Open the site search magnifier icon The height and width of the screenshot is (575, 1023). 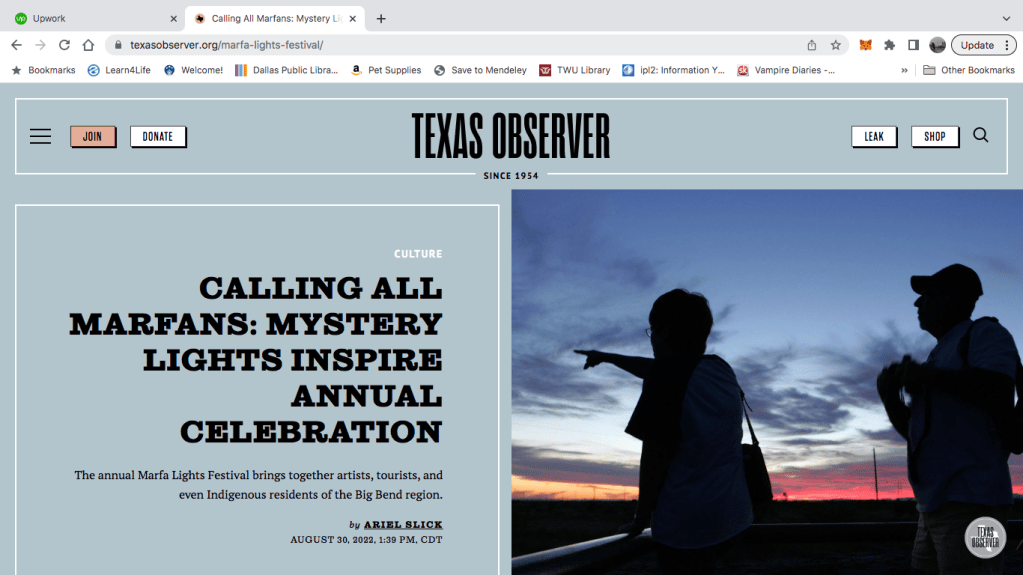click(x=980, y=136)
